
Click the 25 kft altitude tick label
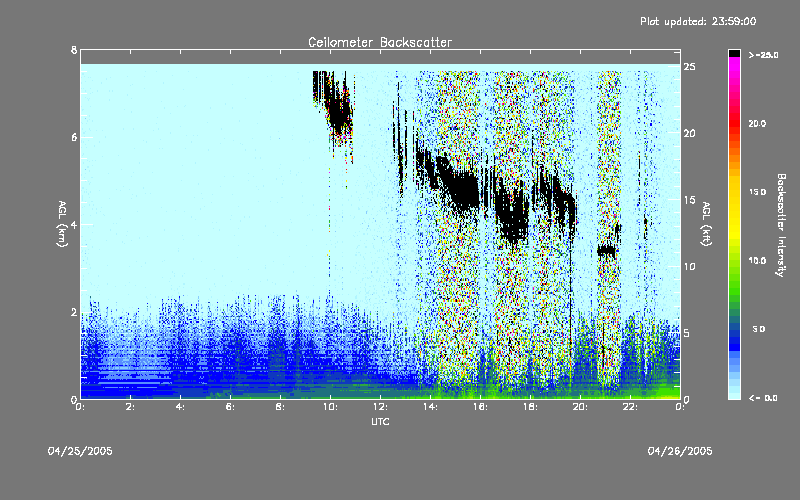689,67
